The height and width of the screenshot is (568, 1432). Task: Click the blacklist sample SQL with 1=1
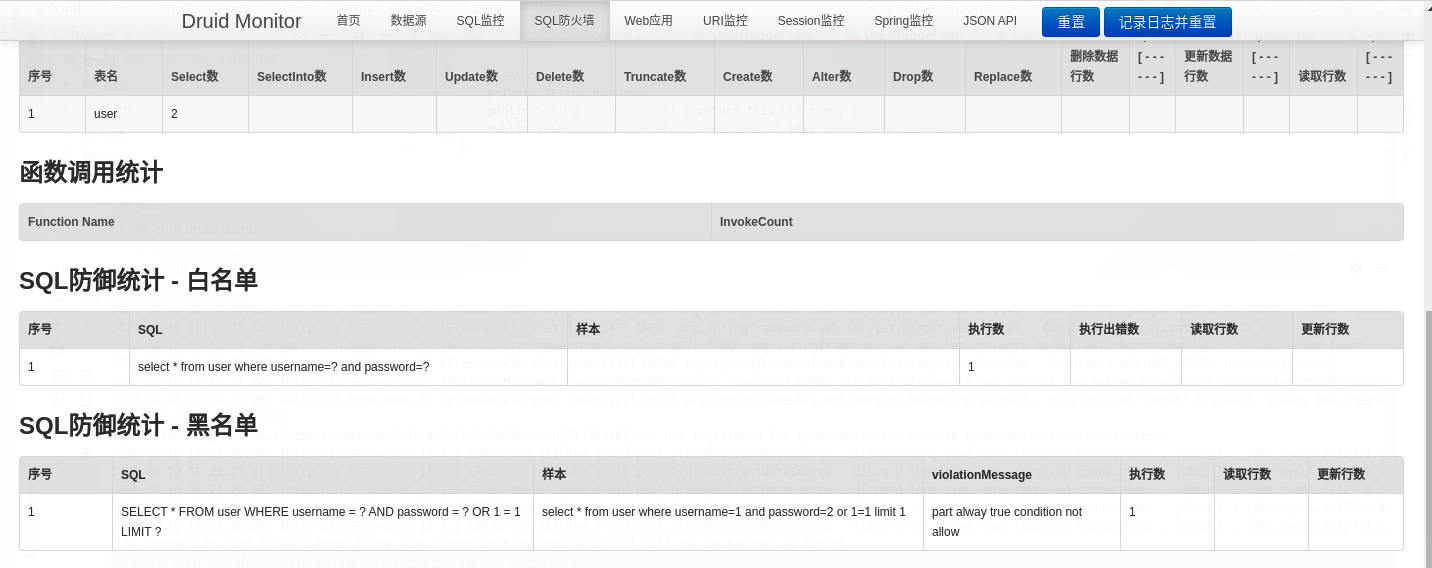(x=729, y=522)
